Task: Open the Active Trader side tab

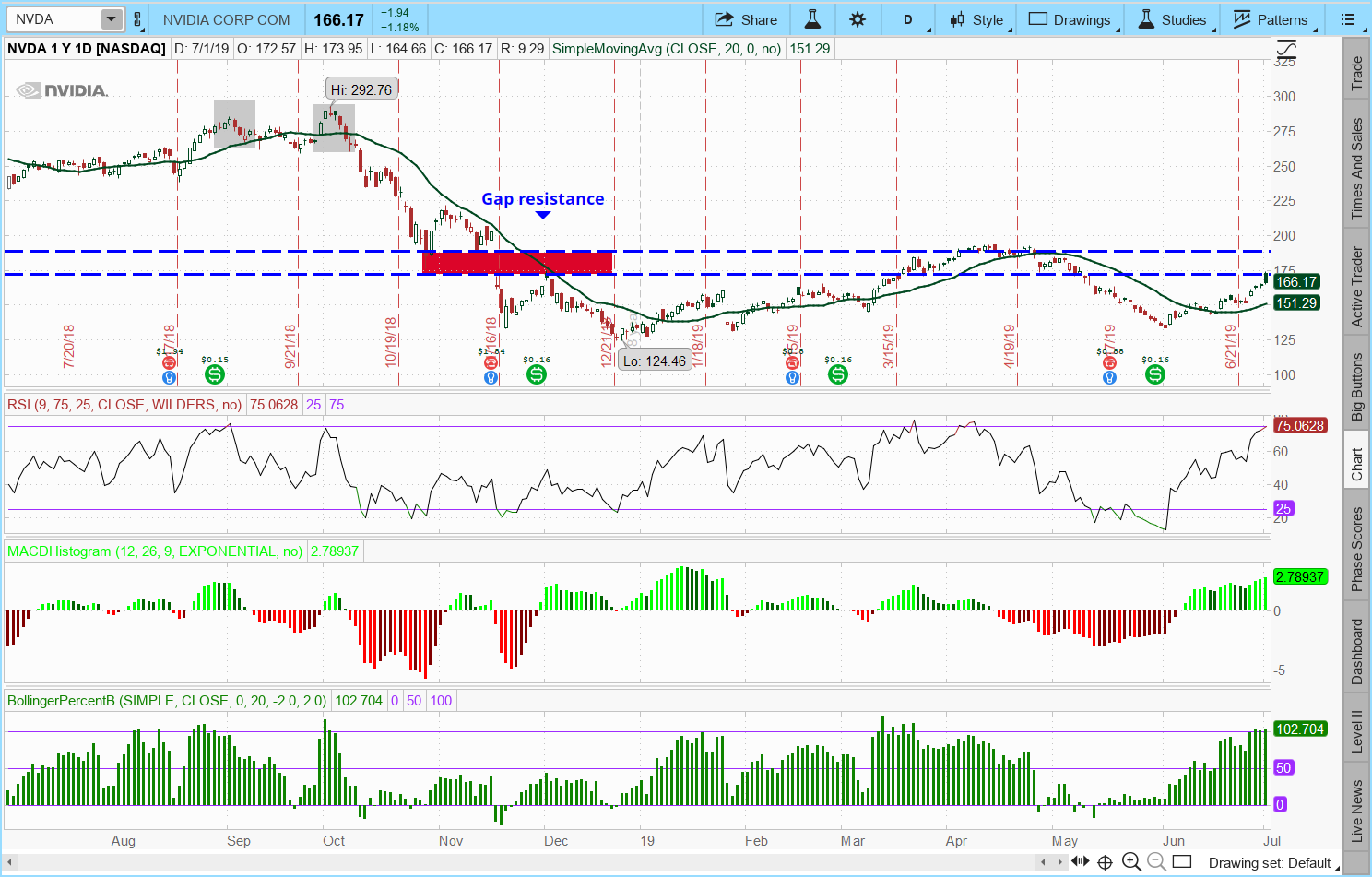Action: (1356, 286)
